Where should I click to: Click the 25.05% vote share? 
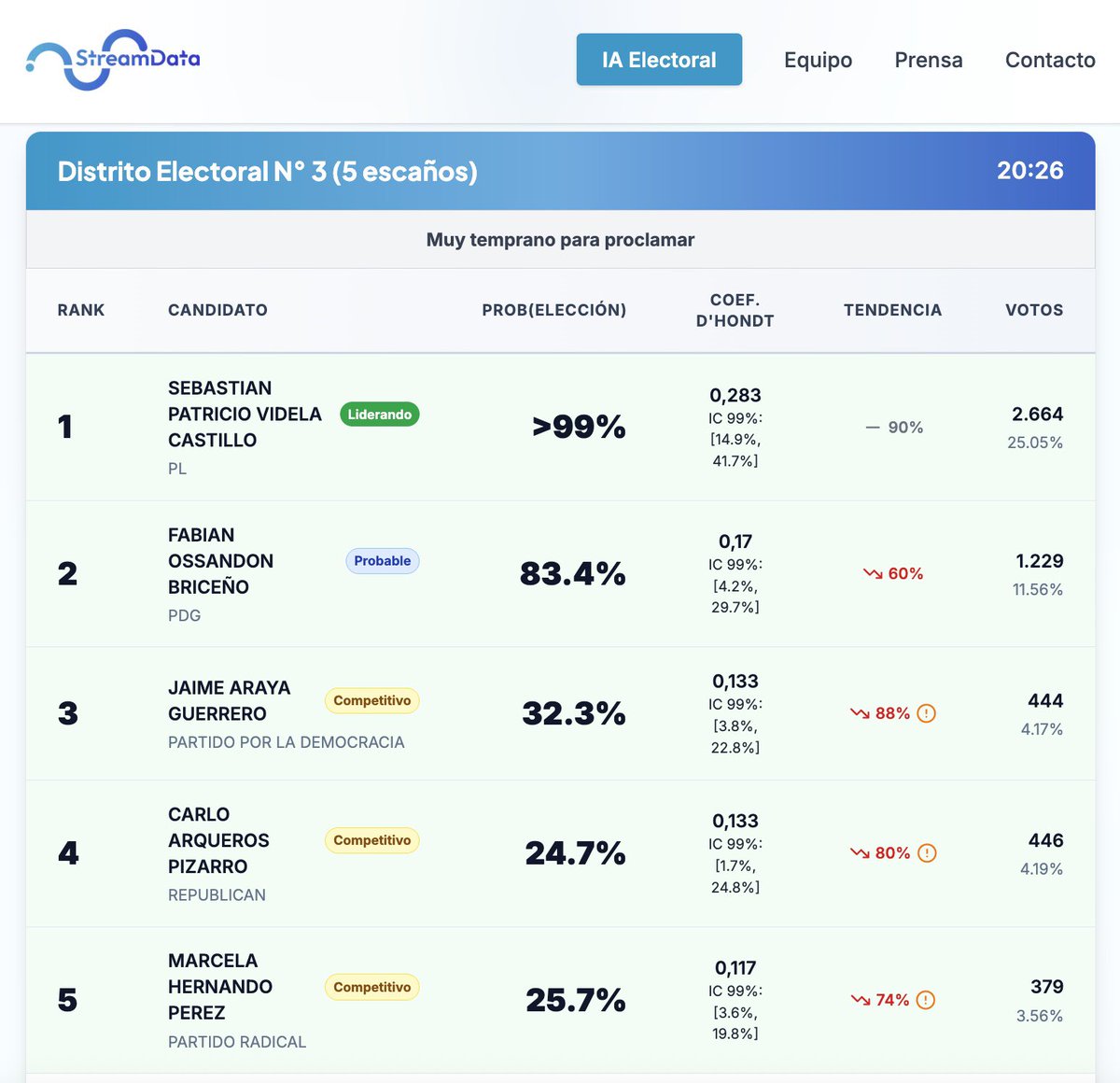pos(1035,443)
